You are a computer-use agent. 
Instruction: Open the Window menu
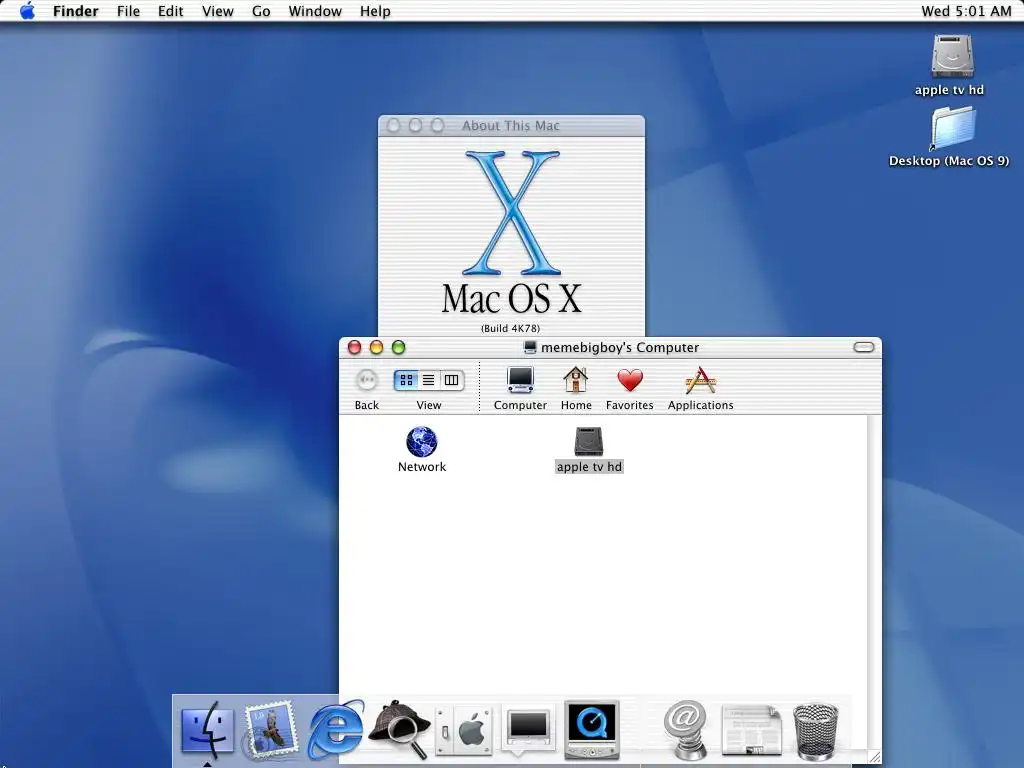pos(315,11)
